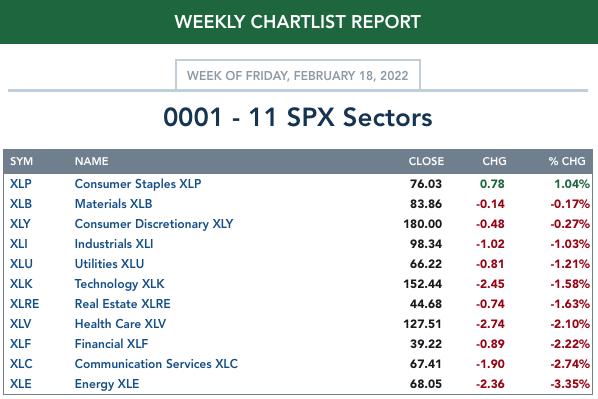This screenshot has height=399, width=598.
Task: Open Financial XLF name link
Action: point(111,344)
